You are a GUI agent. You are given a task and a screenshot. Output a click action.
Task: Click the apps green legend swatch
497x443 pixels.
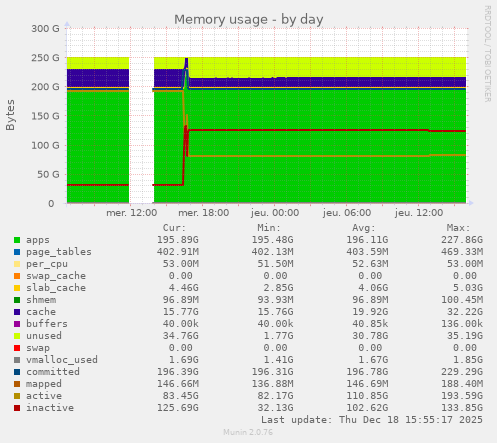click(x=17, y=240)
